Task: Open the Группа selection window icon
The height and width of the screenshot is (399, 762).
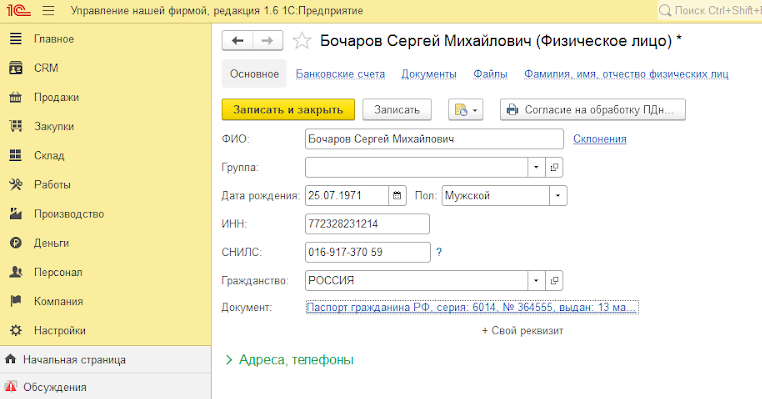Action: coord(554,168)
